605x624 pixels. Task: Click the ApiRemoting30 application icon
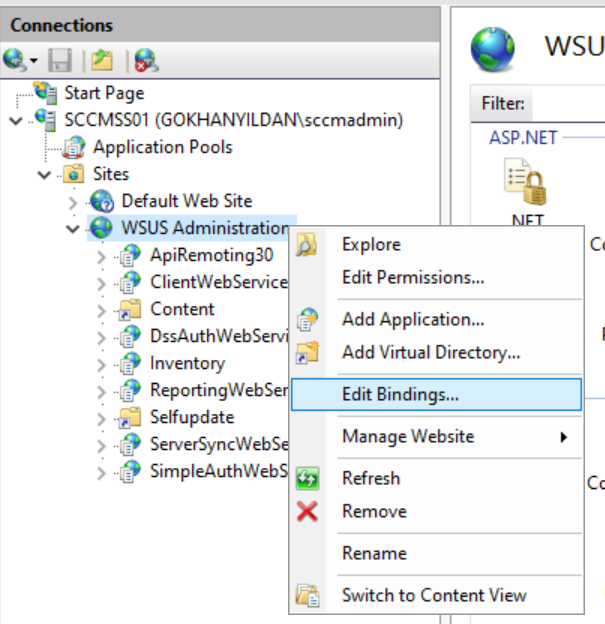point(130,255)
